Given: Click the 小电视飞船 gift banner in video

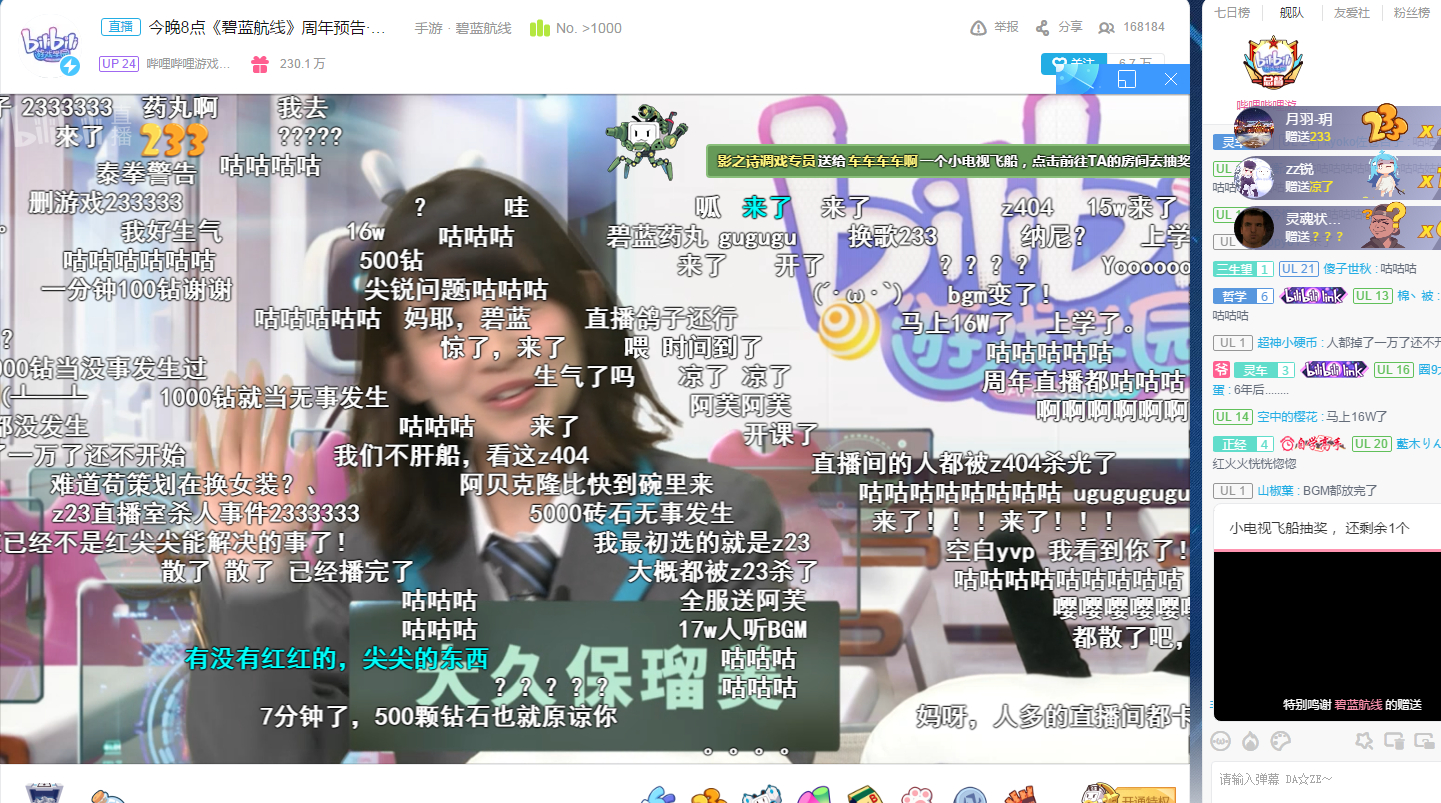Looking at the screenshot, I should click(947, 161).
